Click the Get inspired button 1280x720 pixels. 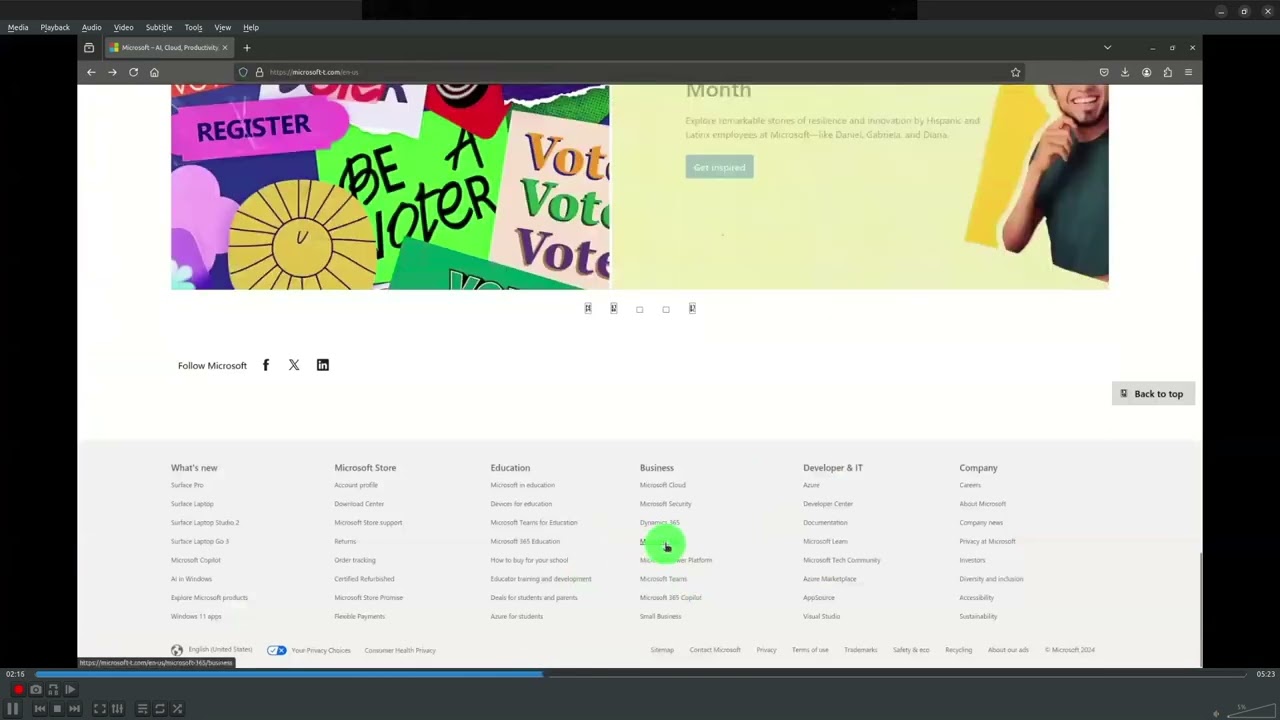tap(720, 167)
